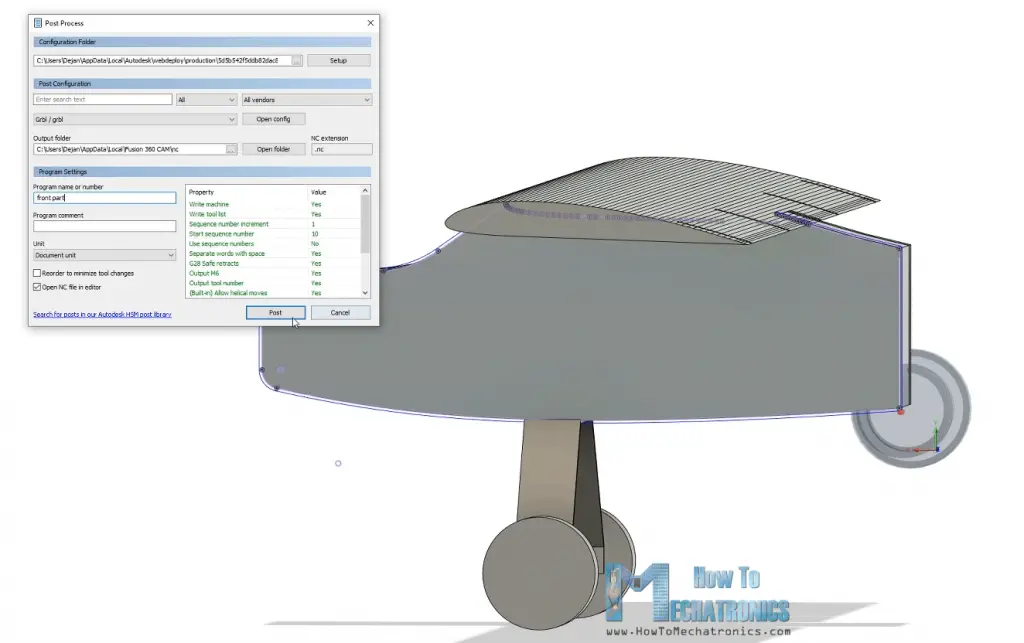Click the Open config button
Image resolution: width=1024 pixels, height=643 pixels.
tap(273, 119)
